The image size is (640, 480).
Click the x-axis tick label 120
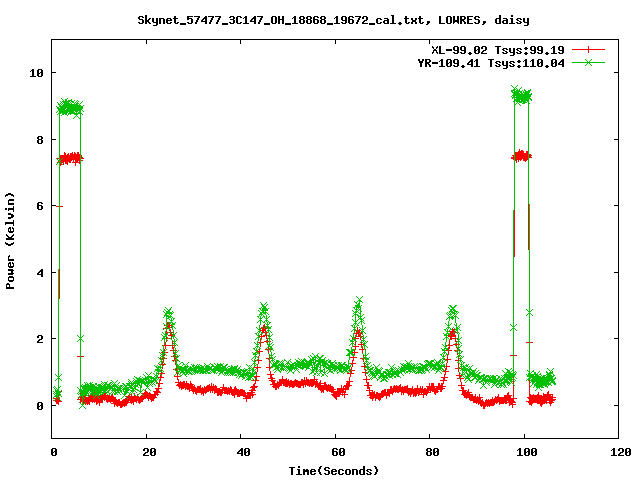point(621,452)
